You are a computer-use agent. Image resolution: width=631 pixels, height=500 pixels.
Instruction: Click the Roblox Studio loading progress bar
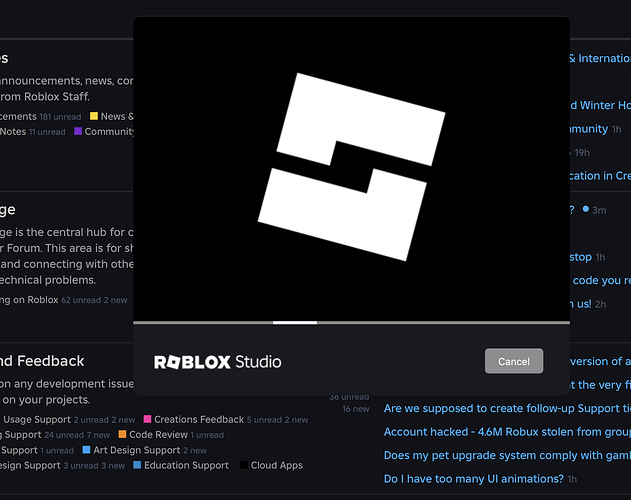point(351,322)
